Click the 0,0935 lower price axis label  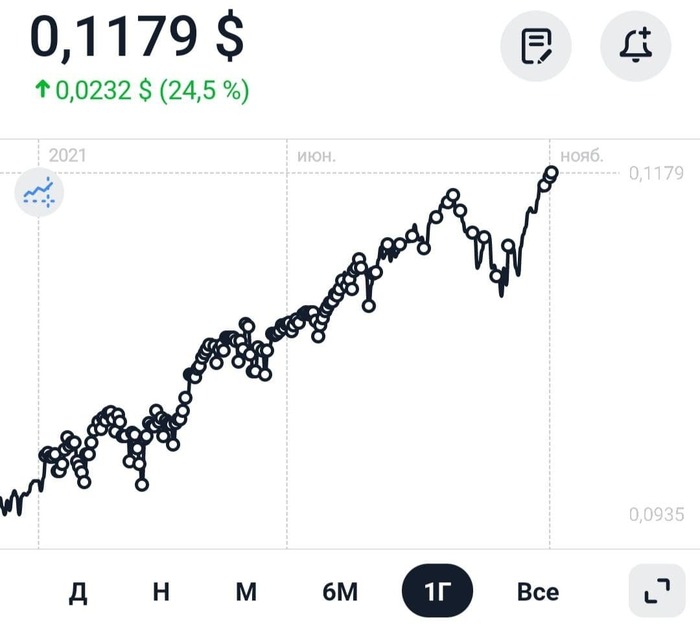656,515
